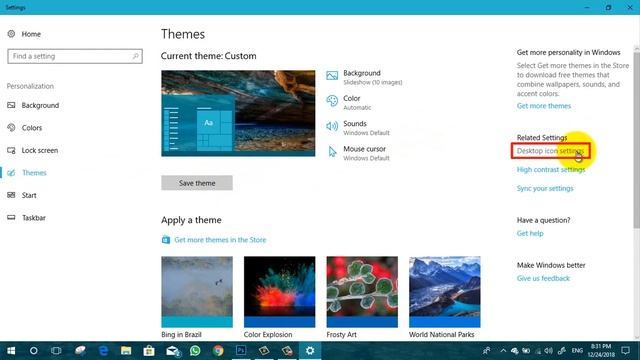Click Get more themes link on right panel
640x360 pixels.
tap(544, 106)
